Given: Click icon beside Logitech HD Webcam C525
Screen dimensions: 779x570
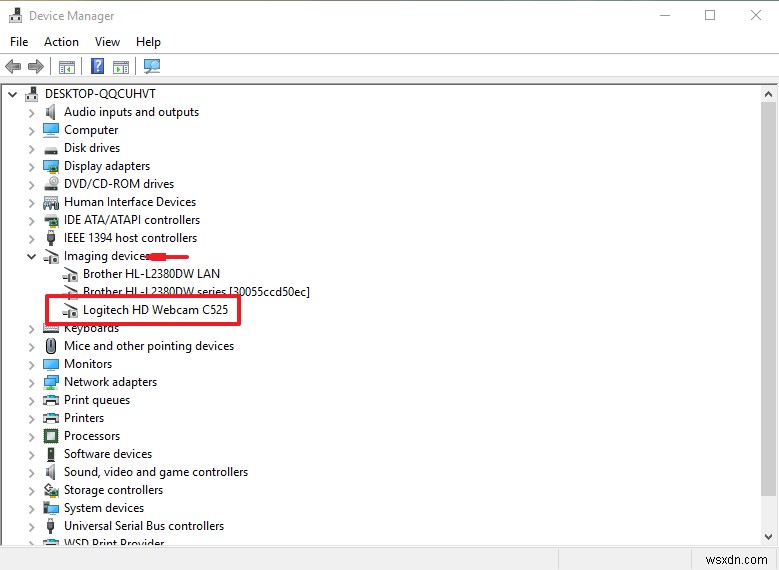Looking at the screenshot, I should point(70,311).
